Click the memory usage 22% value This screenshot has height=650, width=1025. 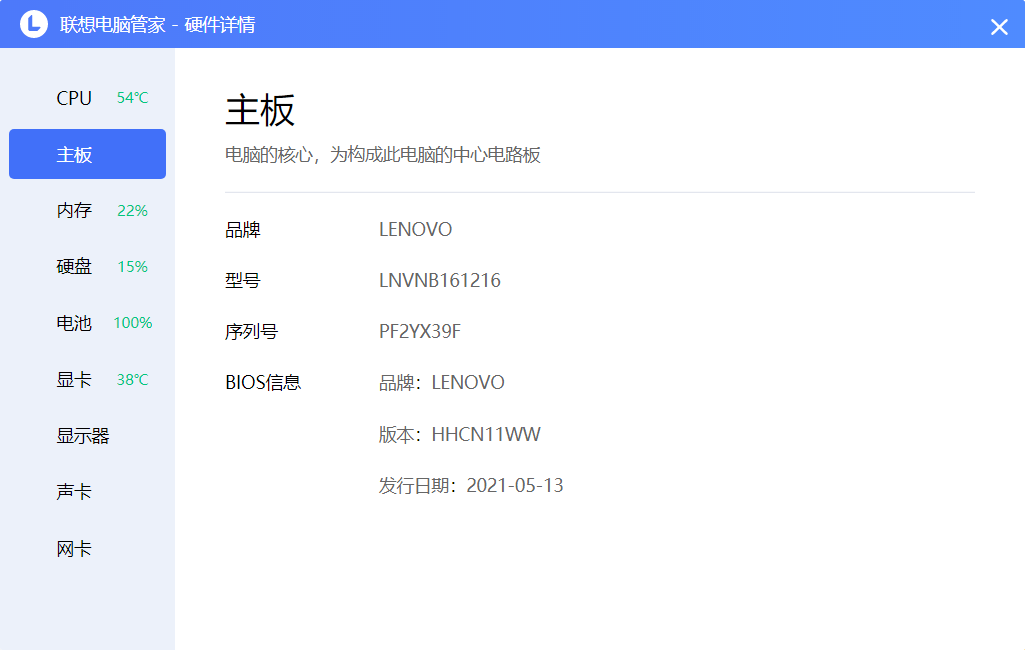click(133, 211)
